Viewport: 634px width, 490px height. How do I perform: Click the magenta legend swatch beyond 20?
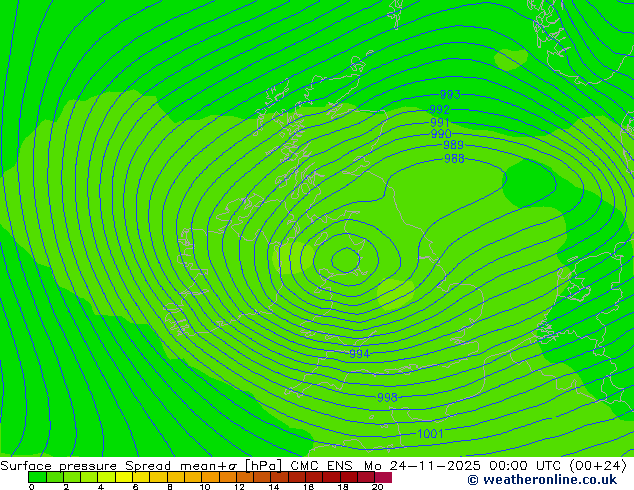pos(383,477)
